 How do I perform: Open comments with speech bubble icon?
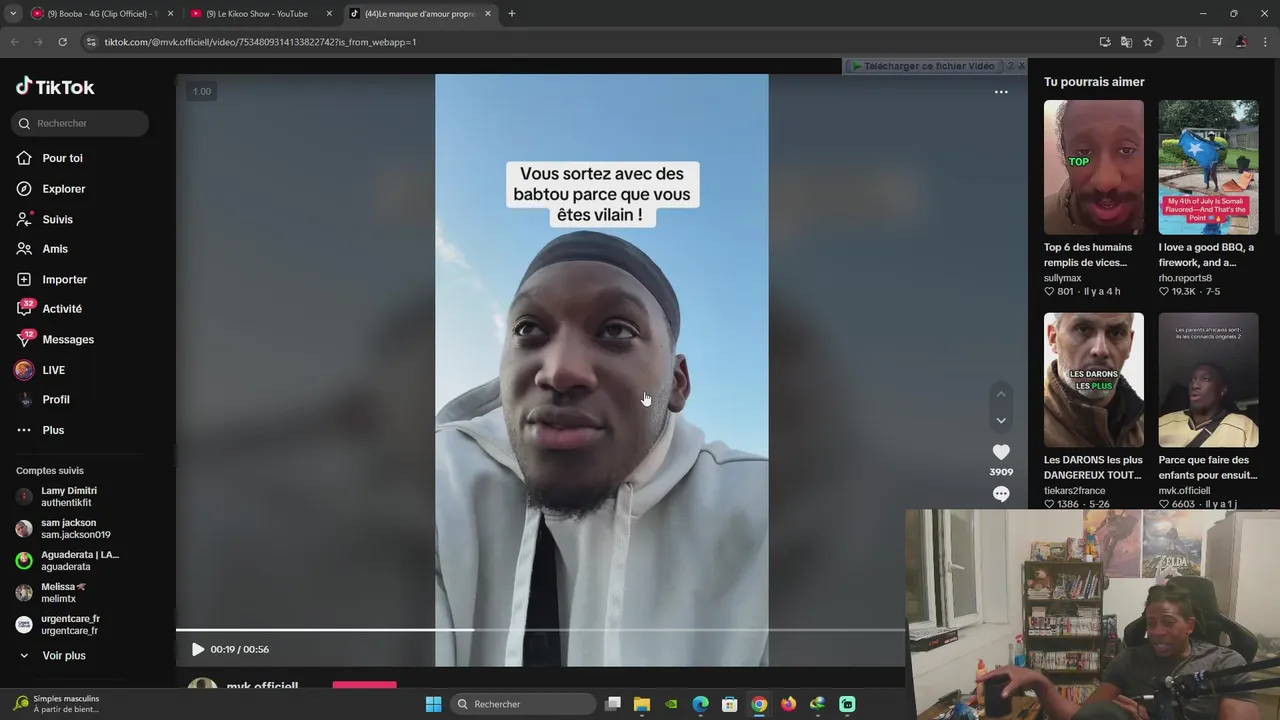(1001, 494)
